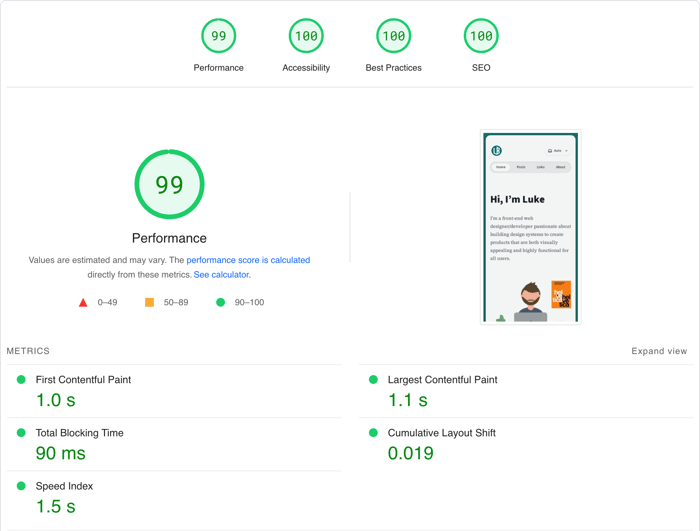This screenshot has height=531, width=700.
Task: Click the Speed Index metric label
Action: [x=64, y=486]
